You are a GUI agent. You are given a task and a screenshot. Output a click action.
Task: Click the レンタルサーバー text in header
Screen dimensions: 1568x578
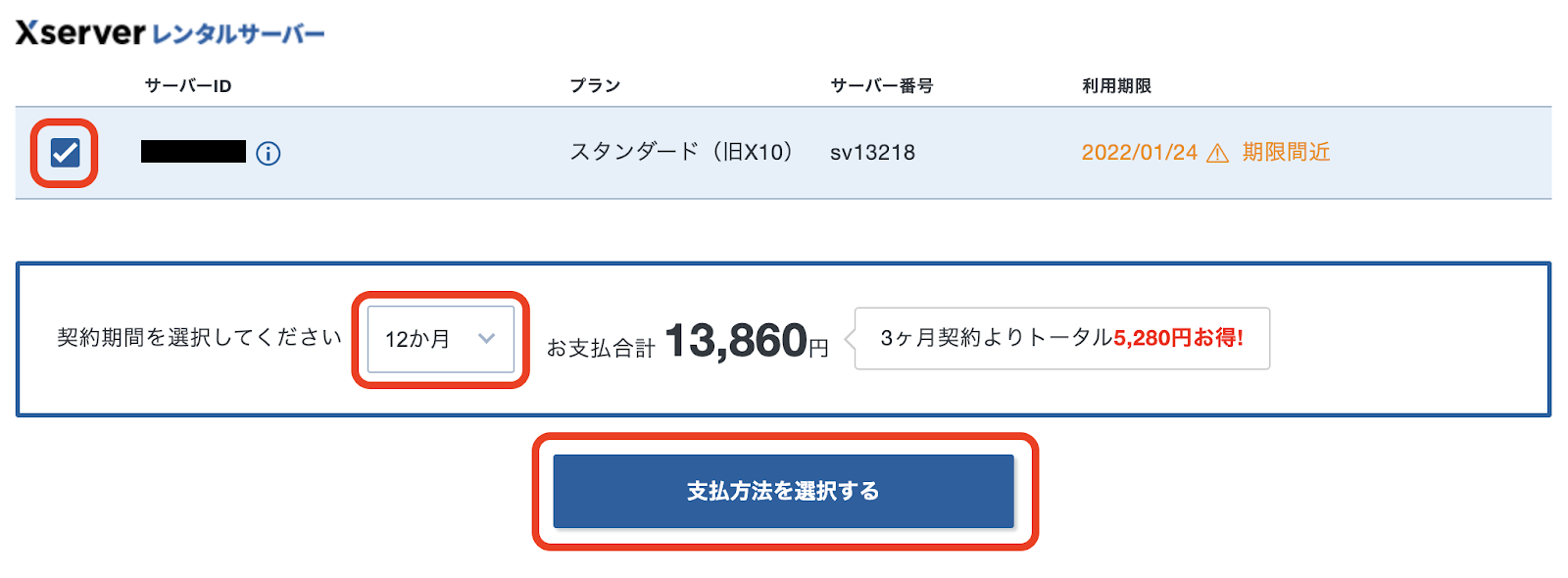coord(238,34)
